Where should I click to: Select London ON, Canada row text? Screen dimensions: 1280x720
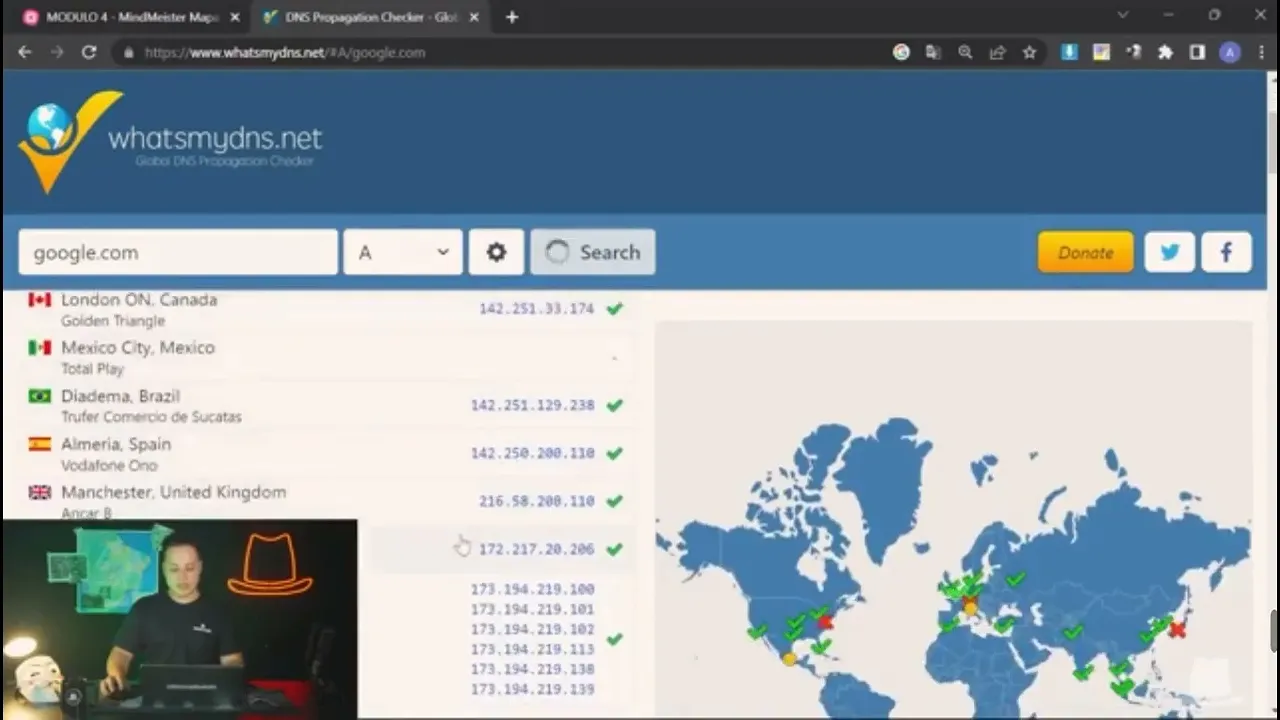click(x=139, y=300)
